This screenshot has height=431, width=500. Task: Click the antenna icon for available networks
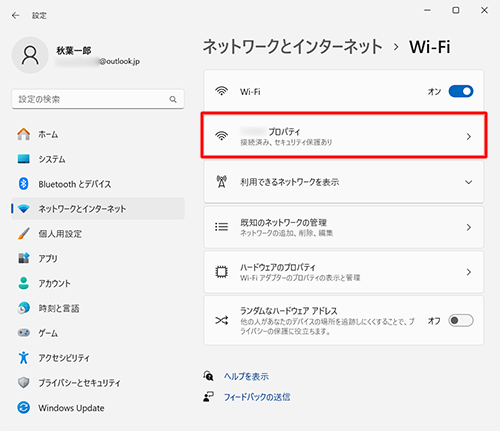(221, 182)
